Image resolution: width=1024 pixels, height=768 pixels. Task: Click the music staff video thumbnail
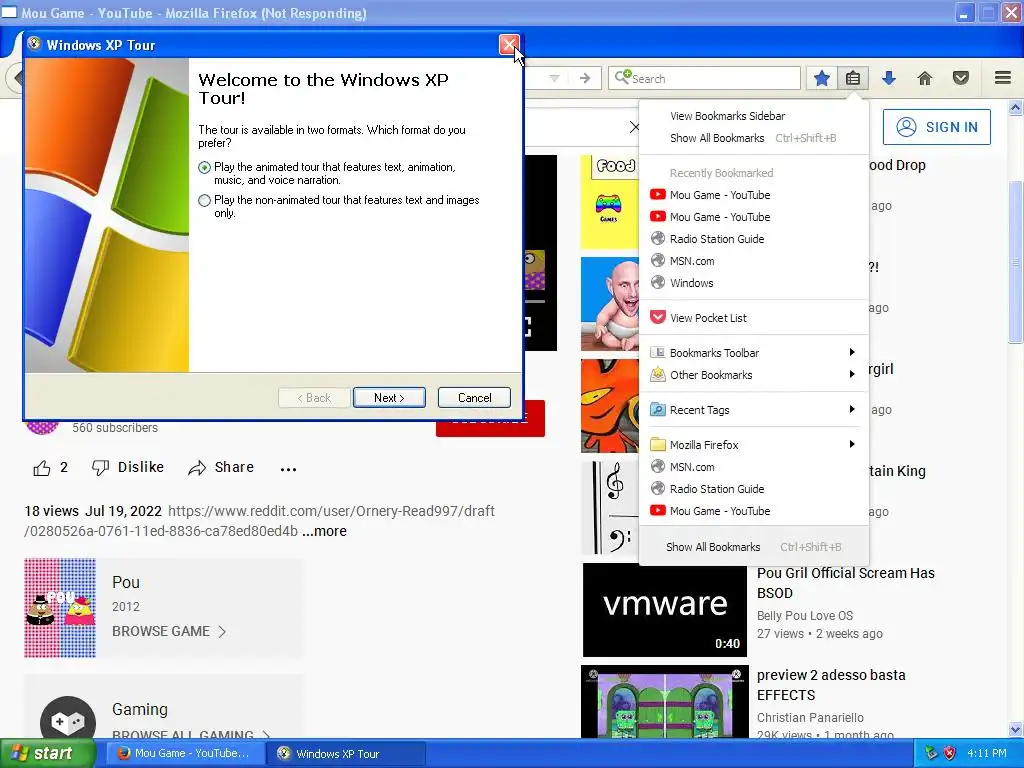coord(610,507)
